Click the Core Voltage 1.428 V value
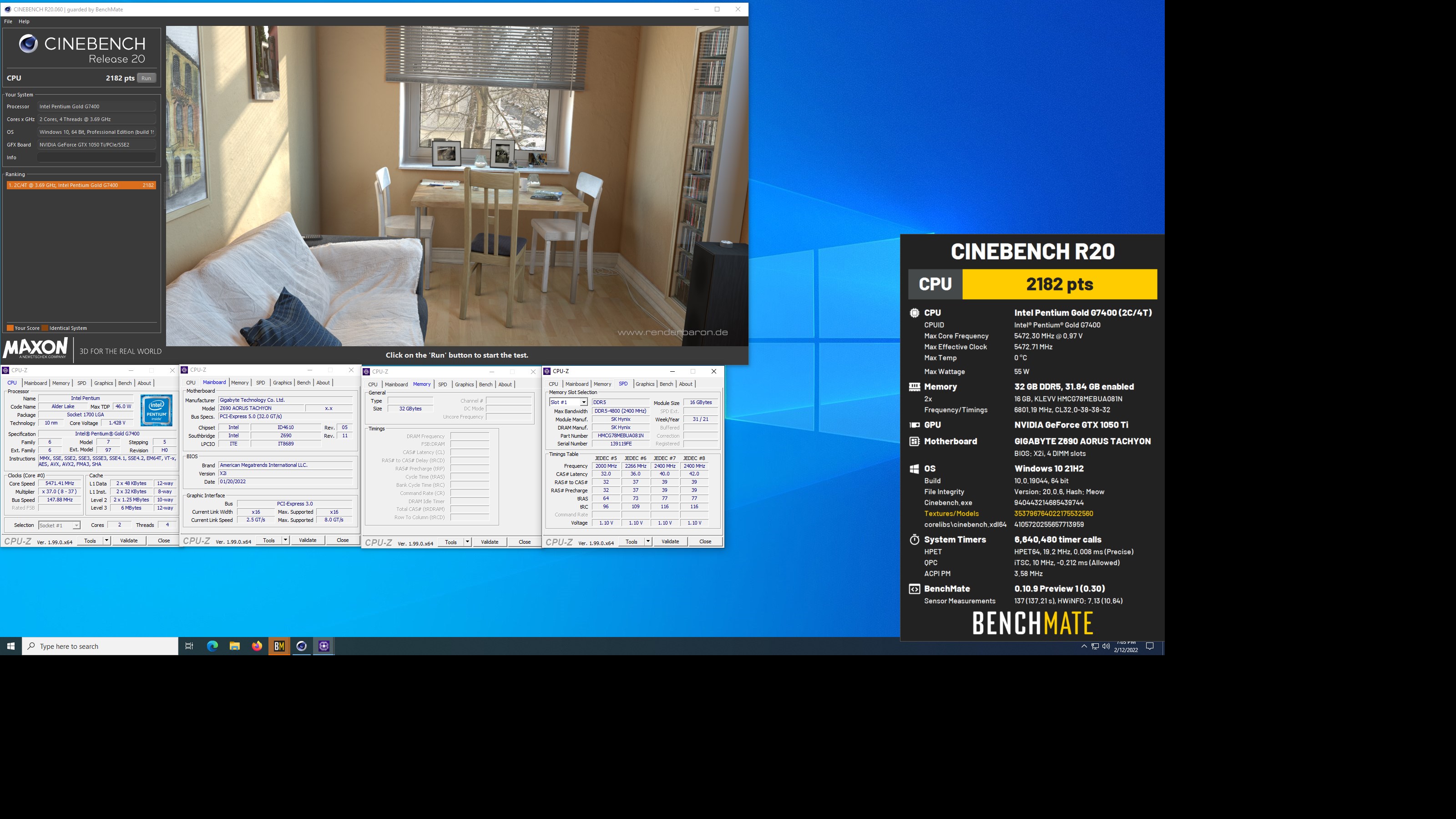Viewport: 1456px width, 819px height. click(117, 423)
